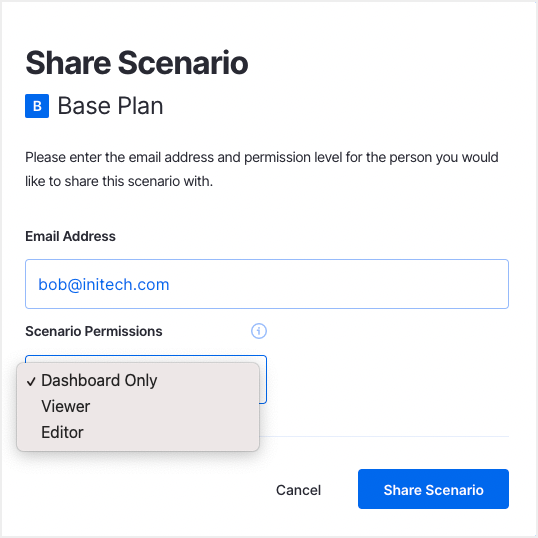
Task: Click the blue B scenario badge
Action: click(37, 106)
